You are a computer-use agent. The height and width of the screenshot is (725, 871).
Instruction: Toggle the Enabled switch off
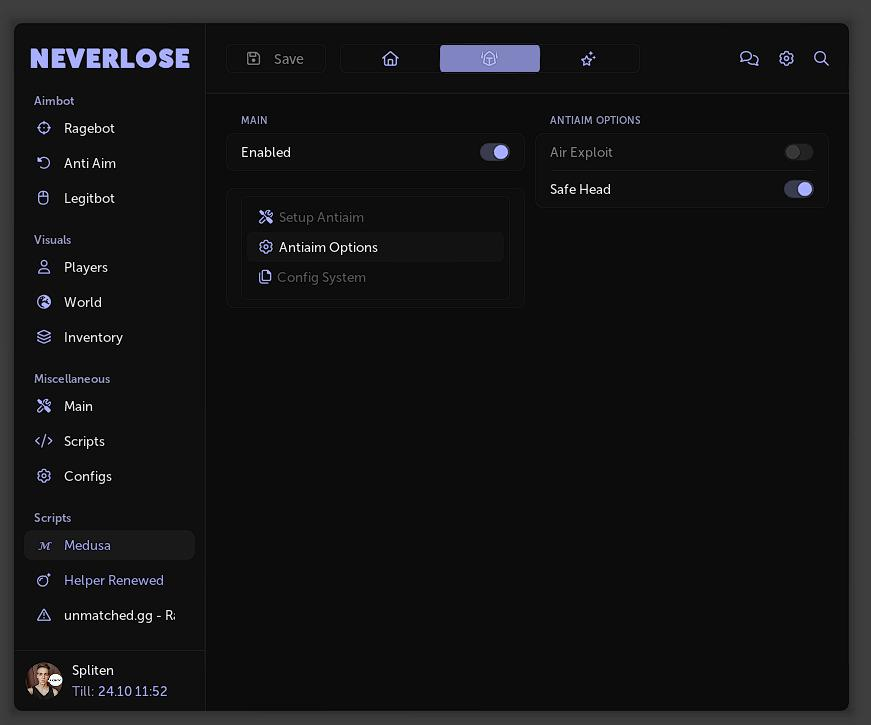pyautogui.click(x=494, y=152)
